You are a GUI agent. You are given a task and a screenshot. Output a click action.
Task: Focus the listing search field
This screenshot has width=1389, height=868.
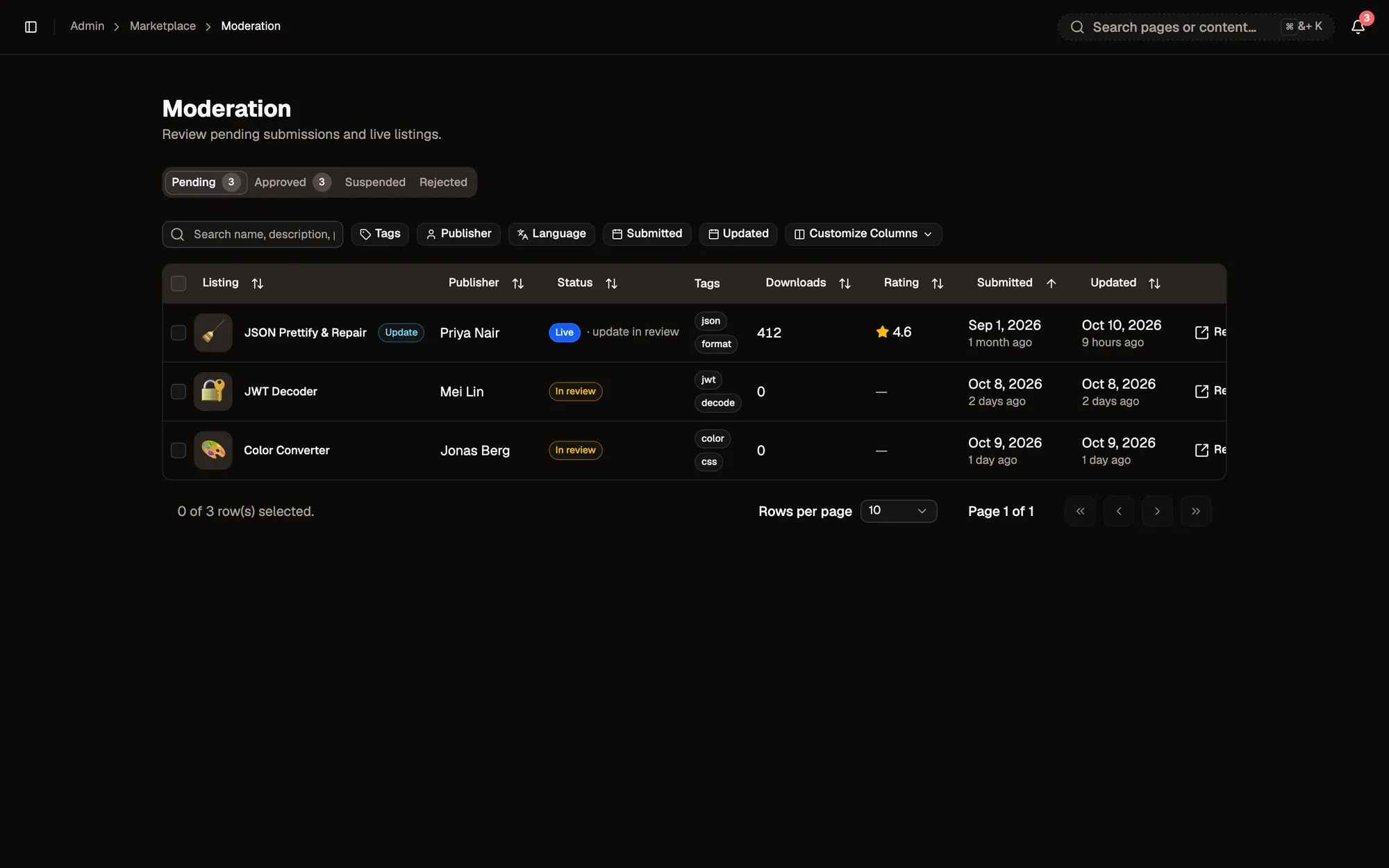pyautogui.click(x=253, y=234)
